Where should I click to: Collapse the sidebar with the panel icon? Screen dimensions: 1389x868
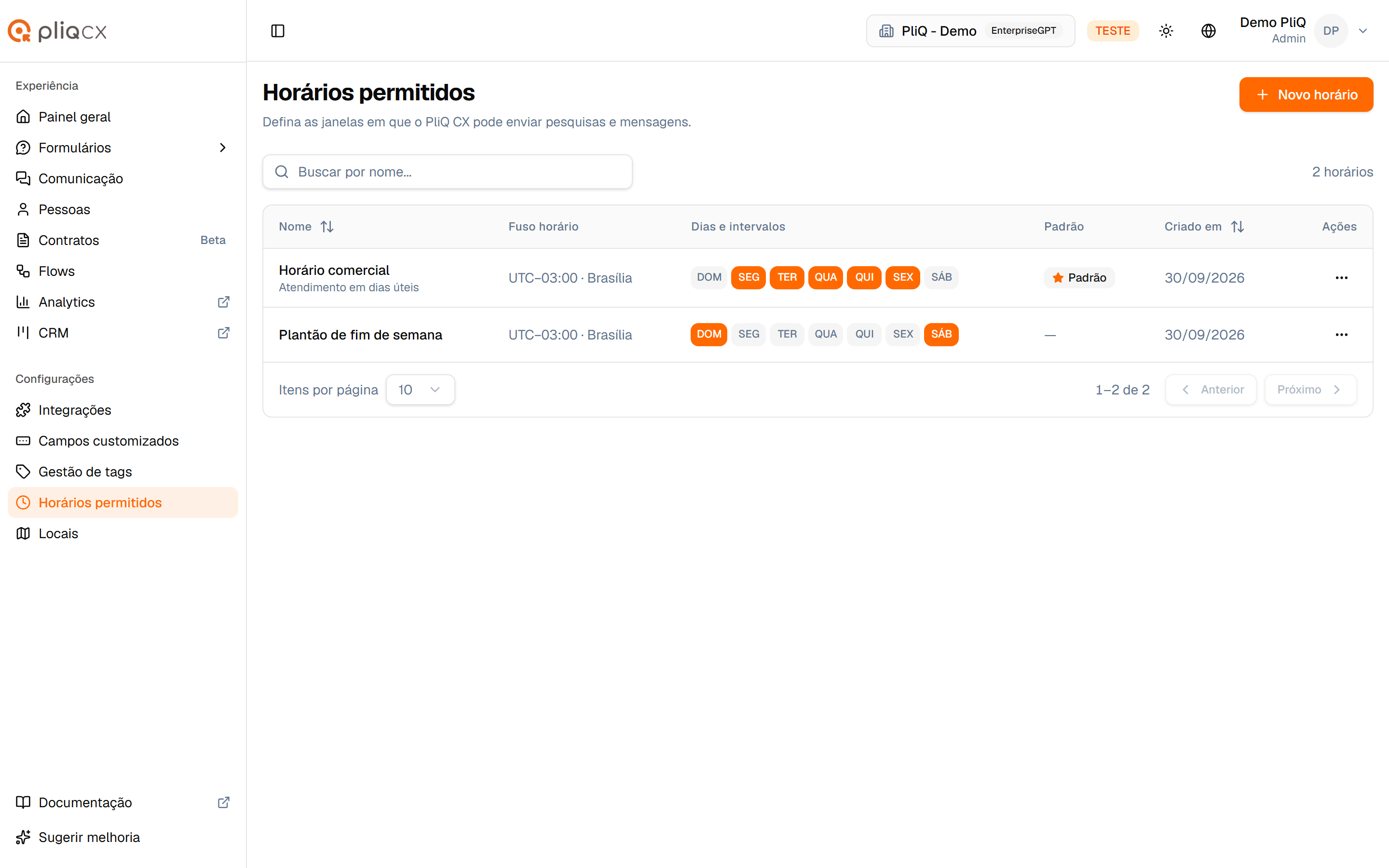coord(278,31)
